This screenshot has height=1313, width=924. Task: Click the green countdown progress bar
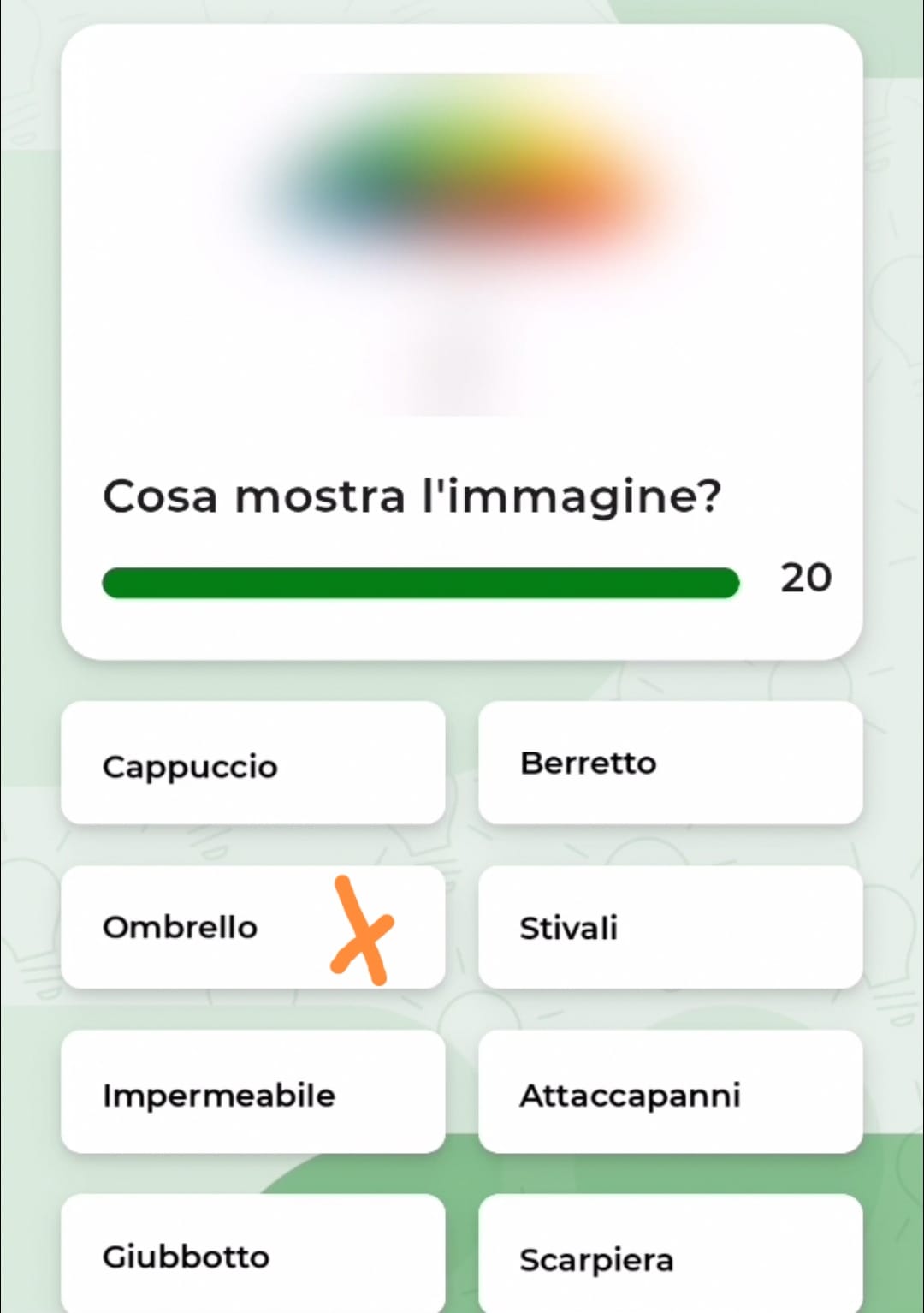point(420,583)
